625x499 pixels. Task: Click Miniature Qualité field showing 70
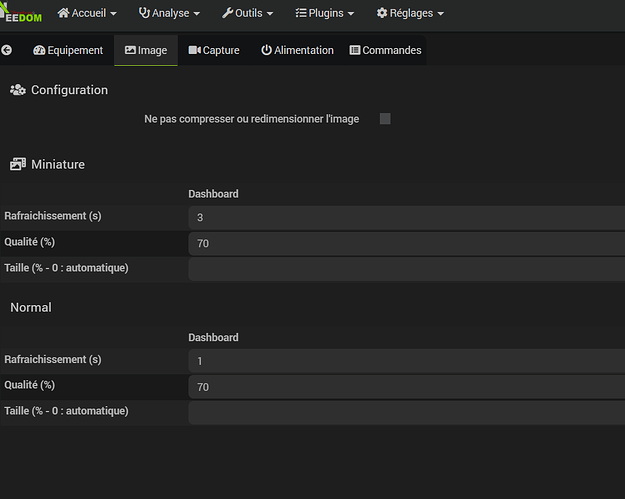407,244
